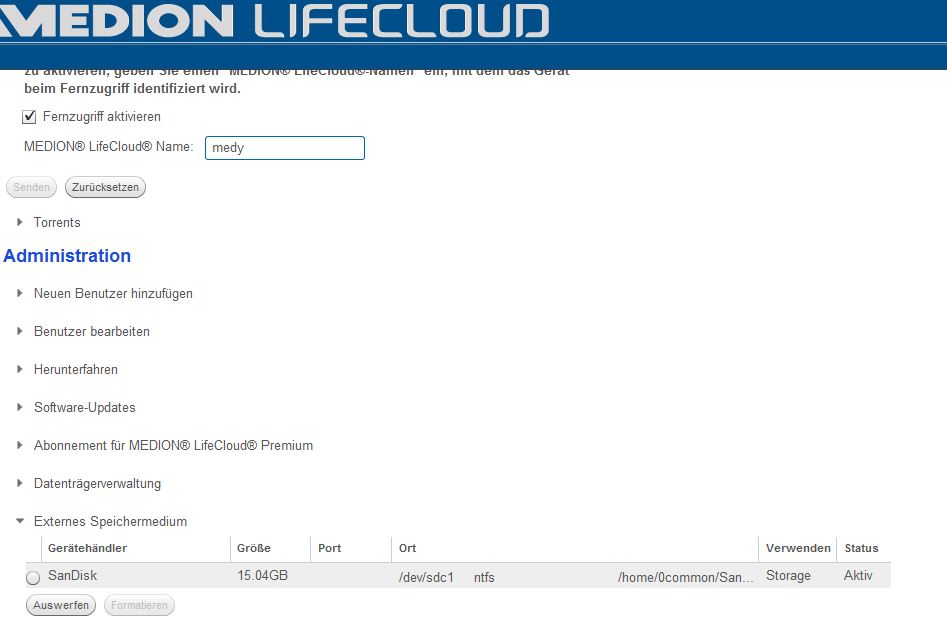Click the Größe column header
The width and height of the screenshot is (947, 622).
coord(254,548)
